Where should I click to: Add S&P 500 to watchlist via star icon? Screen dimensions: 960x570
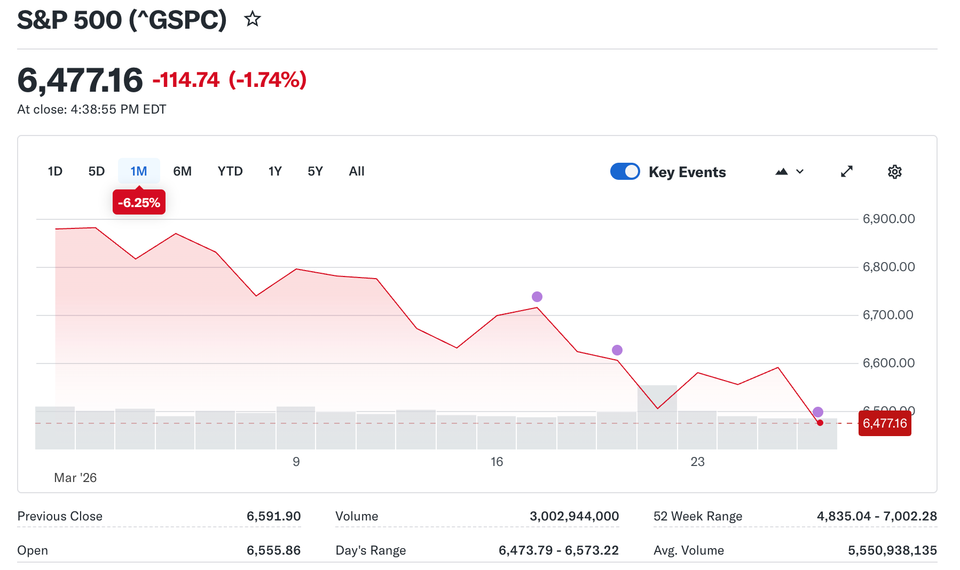252,20
